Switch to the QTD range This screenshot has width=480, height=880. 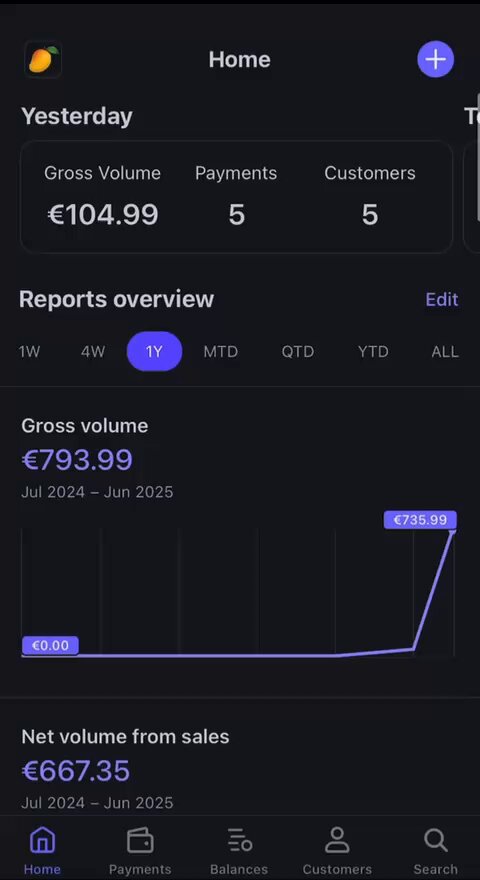298,351
